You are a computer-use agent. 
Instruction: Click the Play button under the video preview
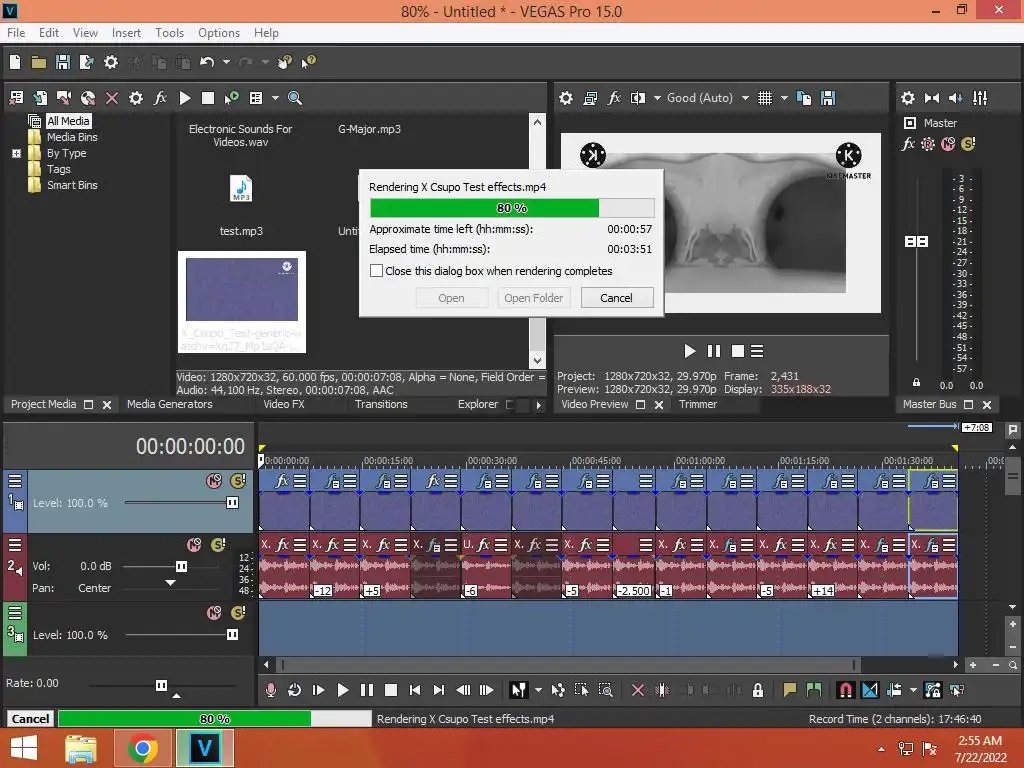point(690,351)
